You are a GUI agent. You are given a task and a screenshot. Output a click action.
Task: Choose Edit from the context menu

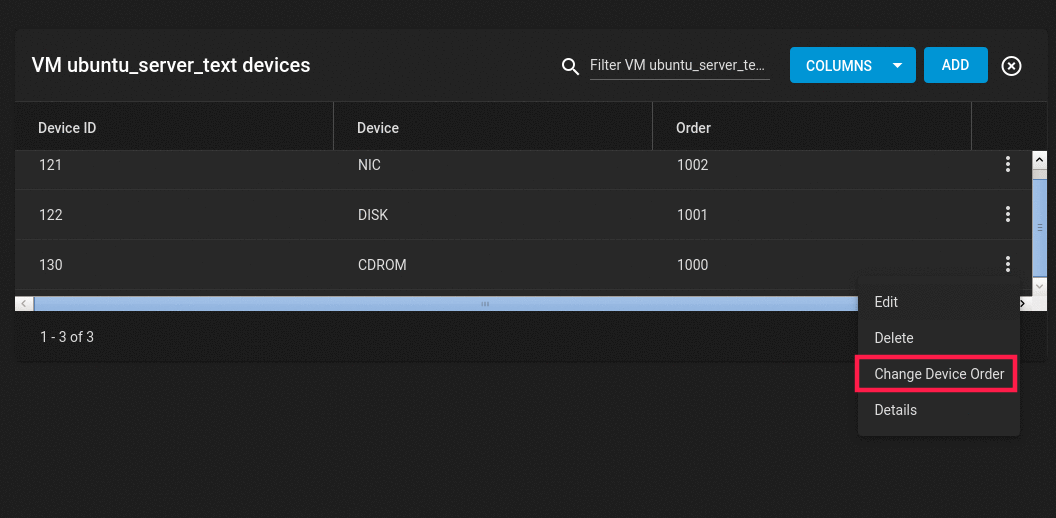(886, 302)
